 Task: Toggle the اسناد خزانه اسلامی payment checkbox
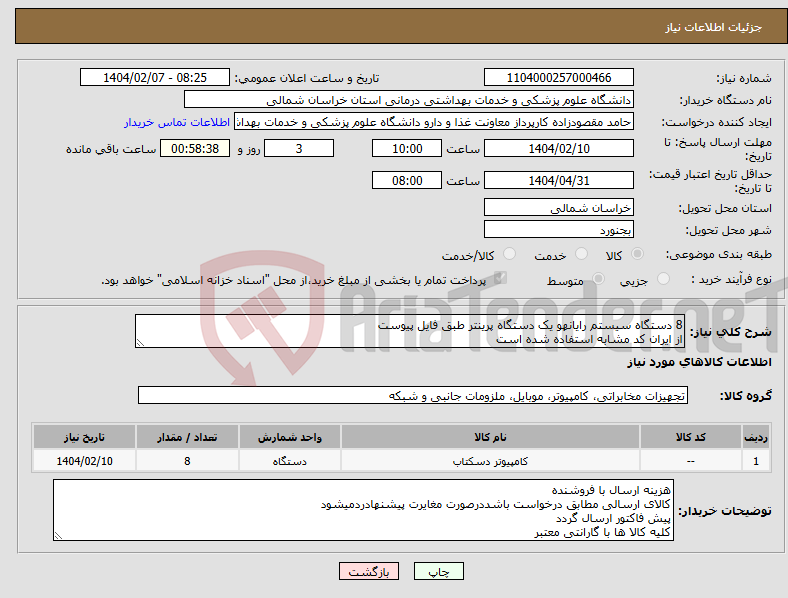(500, 278)
